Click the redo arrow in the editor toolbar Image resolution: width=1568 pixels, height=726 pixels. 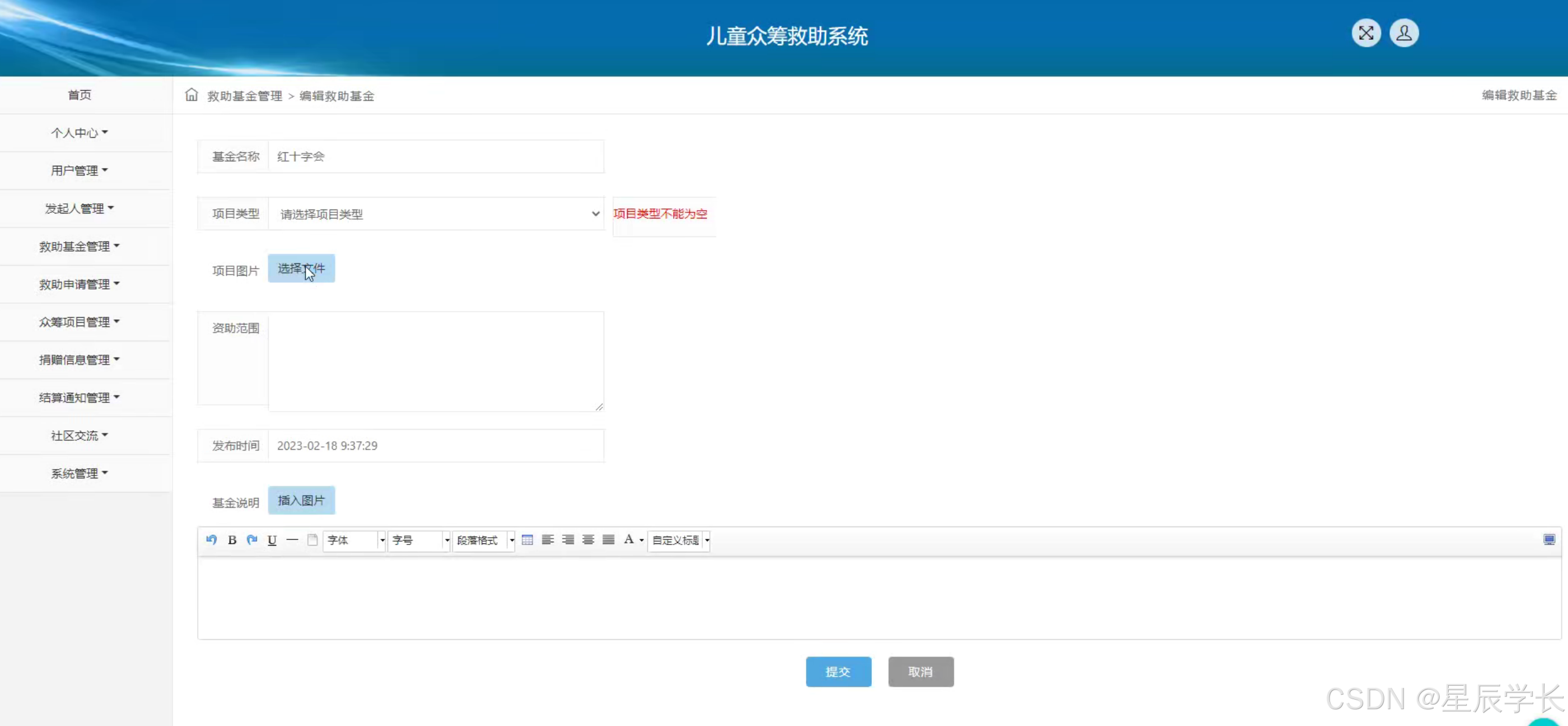pyautogui.click(x=252, y=539)
